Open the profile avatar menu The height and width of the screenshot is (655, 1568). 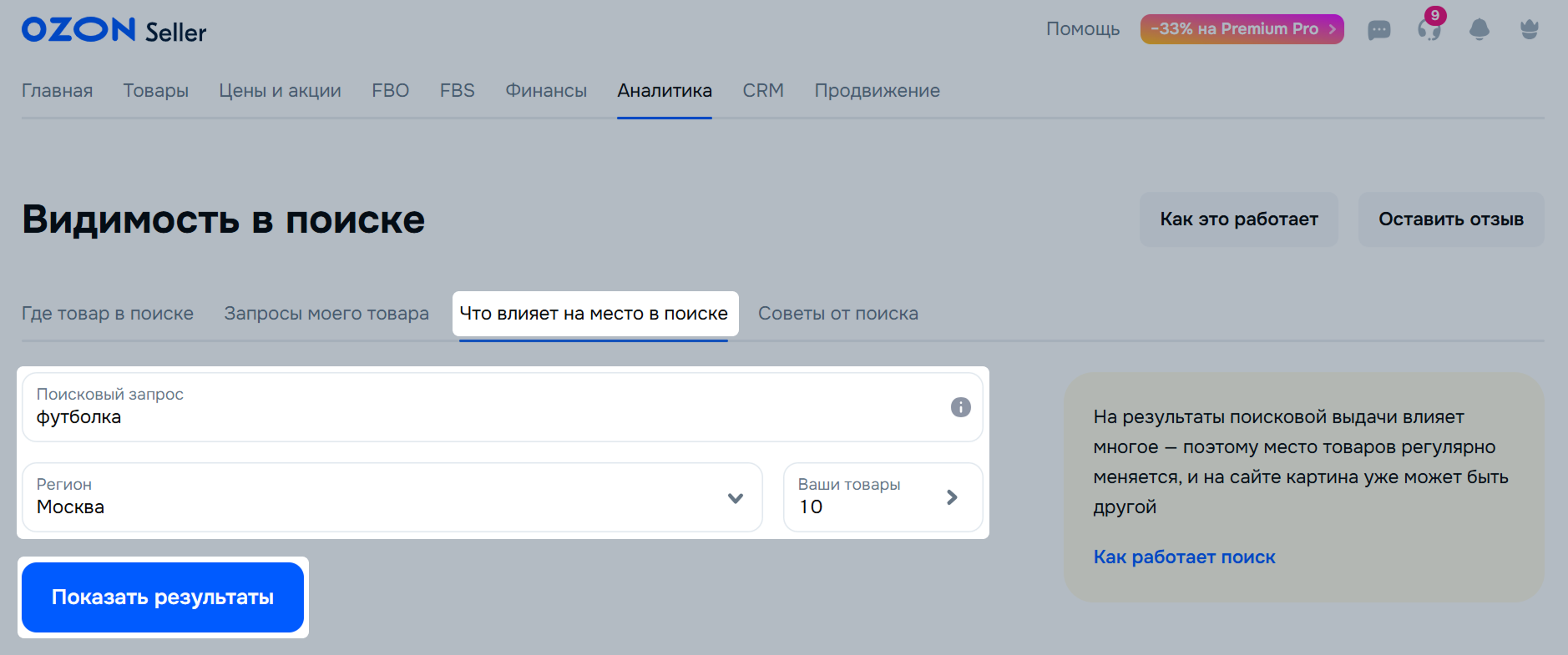[1529, 30]
